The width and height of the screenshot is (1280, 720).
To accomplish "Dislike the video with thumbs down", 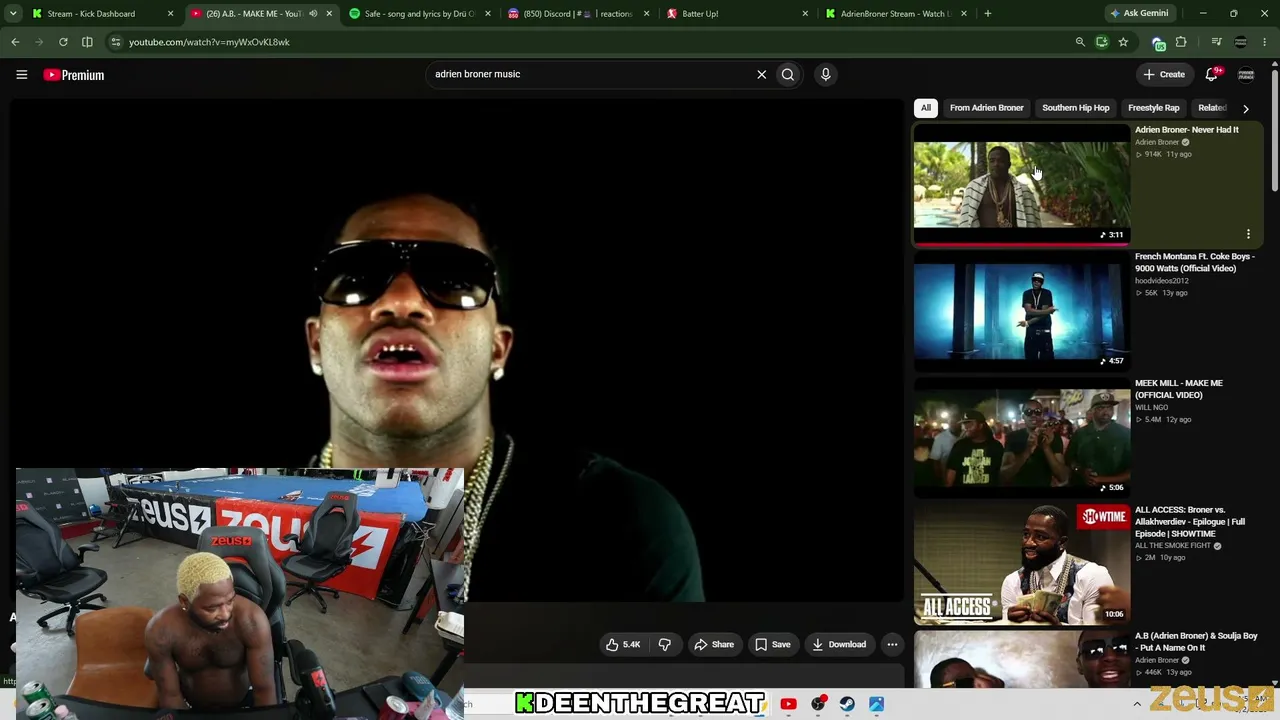I will point(665,644).
